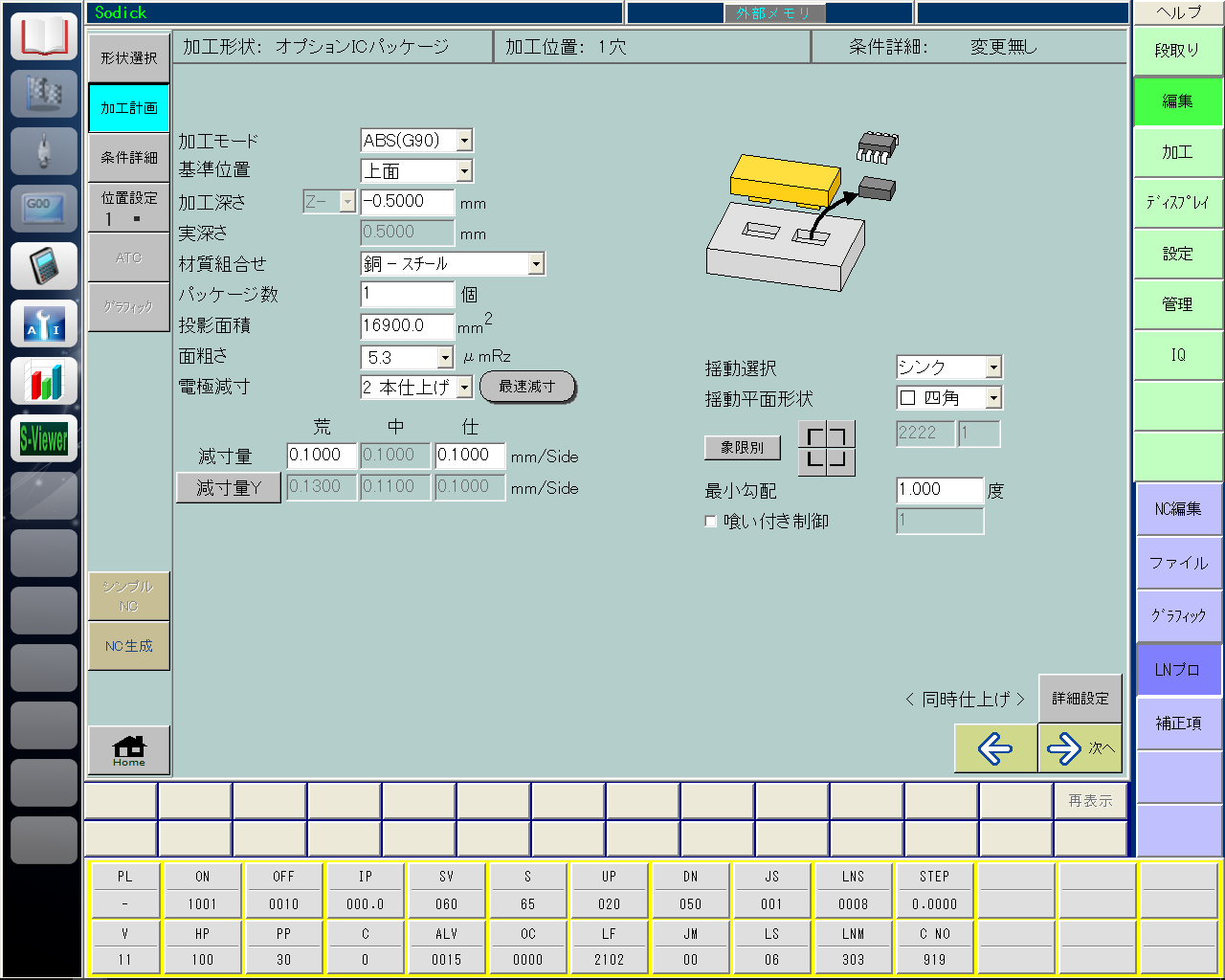Click the IC package illustration

800,212
